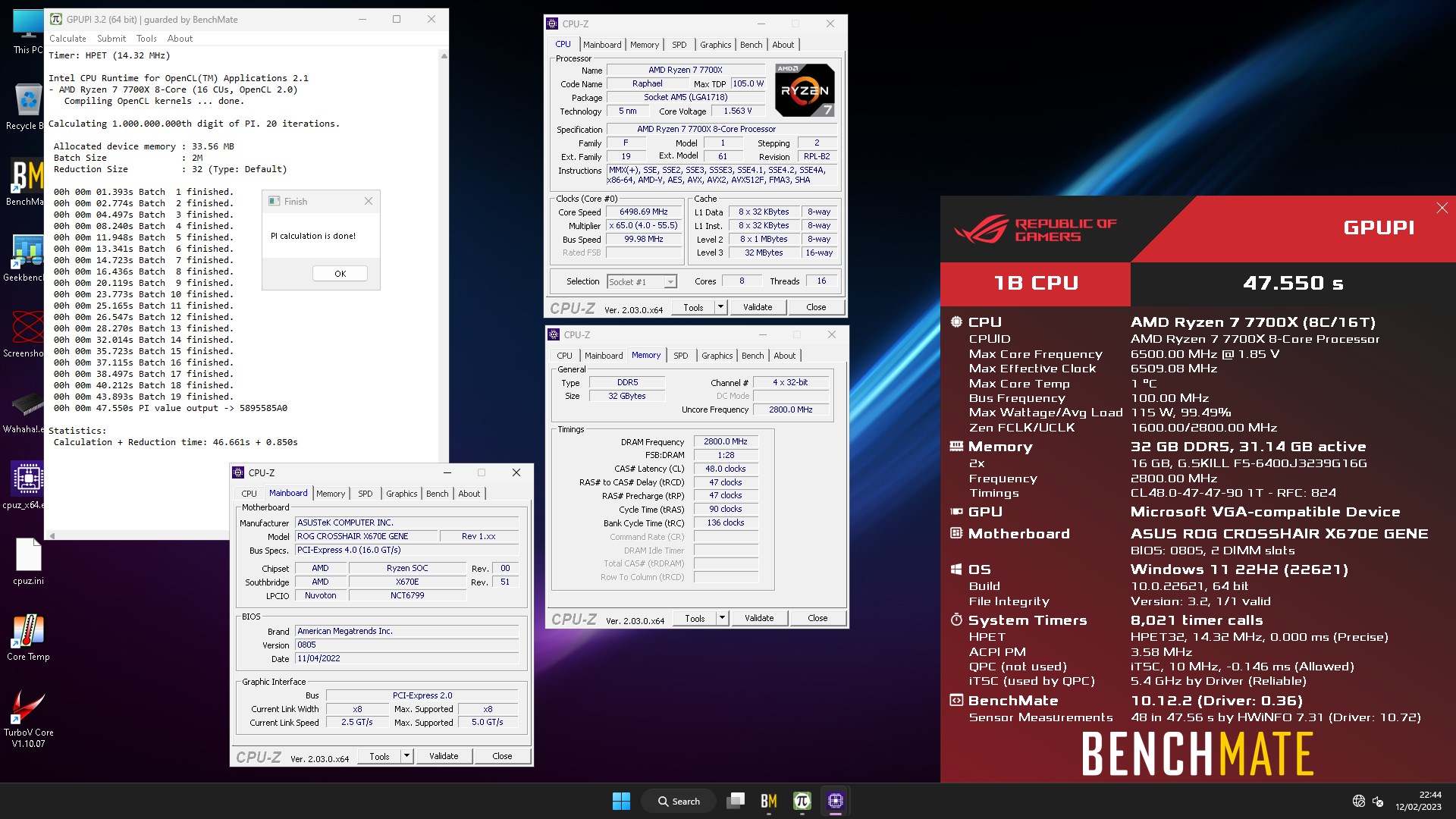
Task: Launch the BenchMate desktop shortcut
Action: click(x=28, y=182)
